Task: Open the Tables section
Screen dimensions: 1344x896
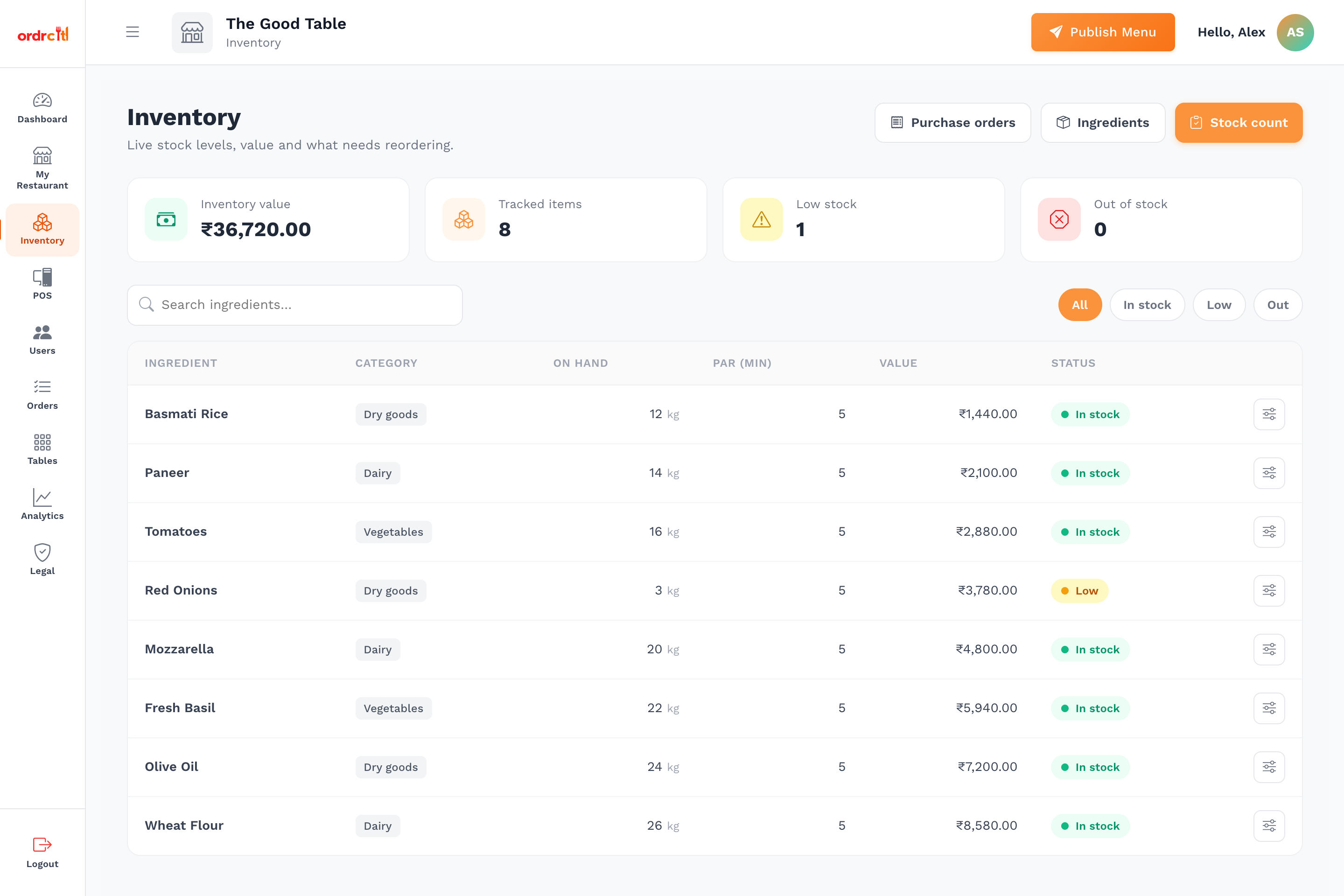Action: click(42, 449)
